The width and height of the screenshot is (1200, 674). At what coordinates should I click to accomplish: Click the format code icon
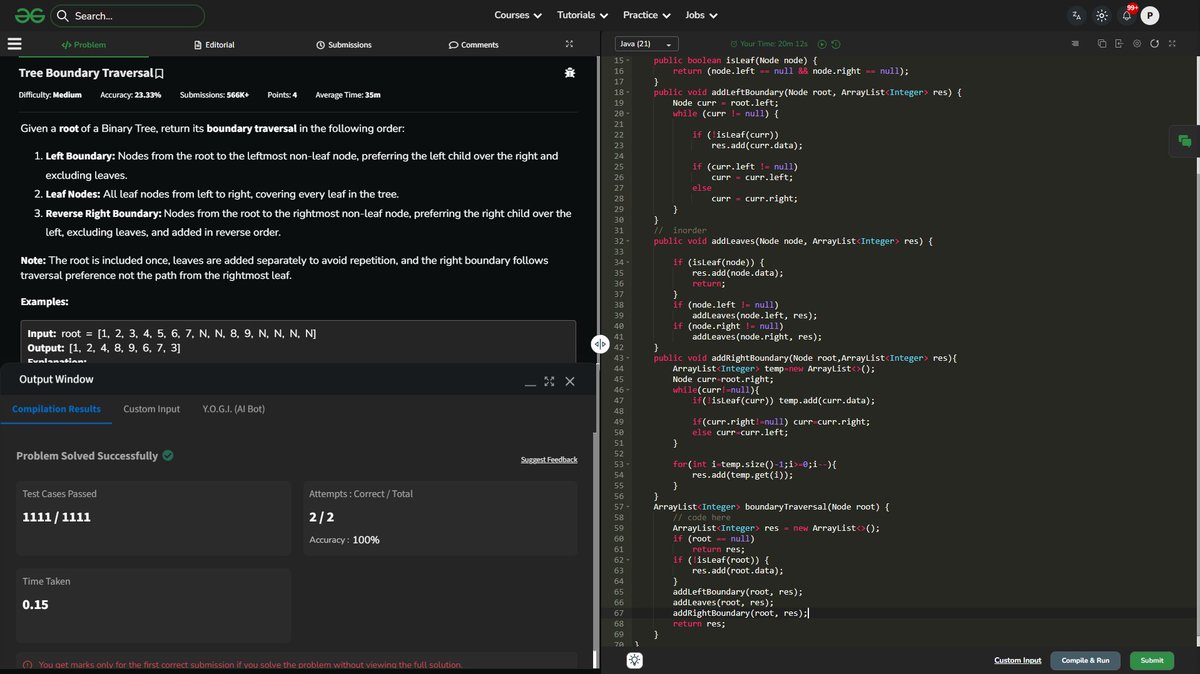(1075, 44)
